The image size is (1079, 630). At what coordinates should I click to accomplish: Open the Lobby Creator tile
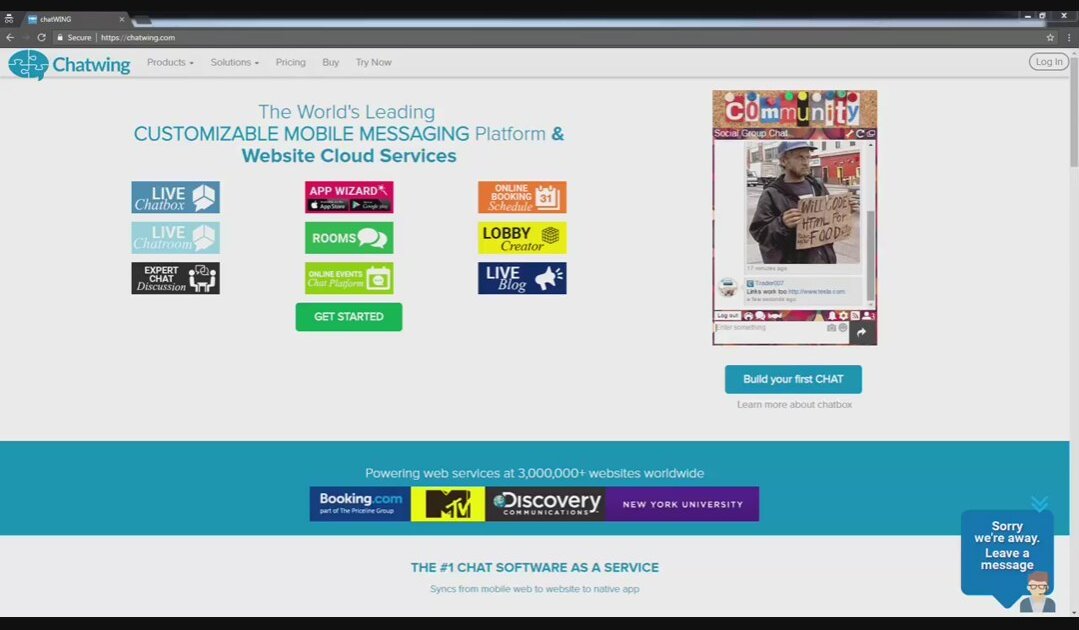[x=522, y=238]
